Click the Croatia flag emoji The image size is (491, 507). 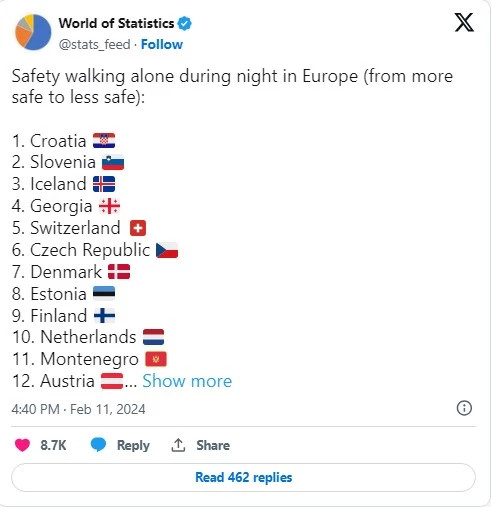click(x=104, y=141)
